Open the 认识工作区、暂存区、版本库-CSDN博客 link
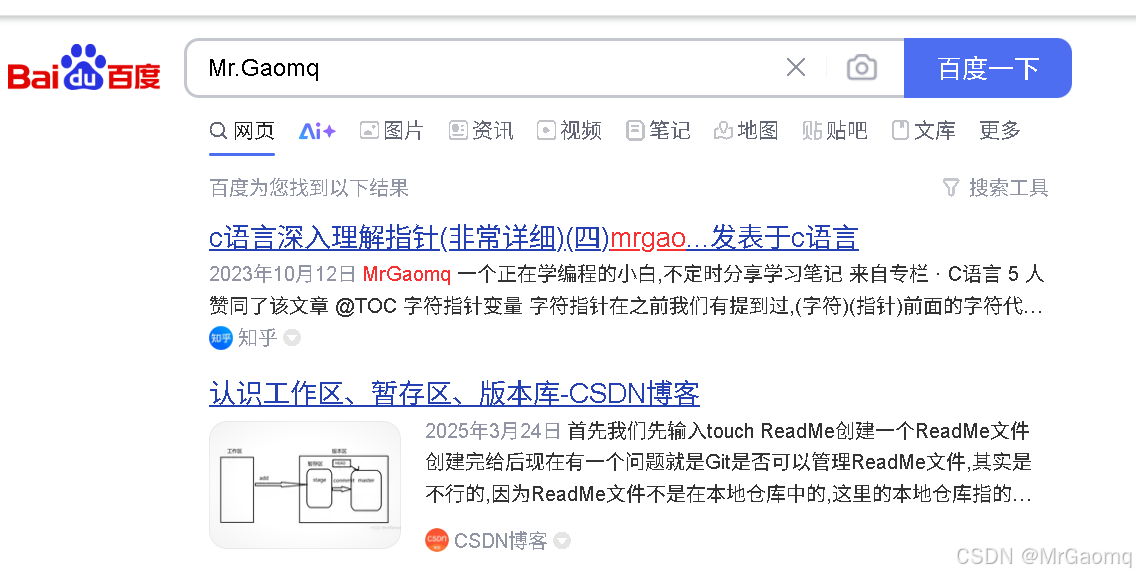Viewport: 1136px width, 576px height. pos(454,393)
